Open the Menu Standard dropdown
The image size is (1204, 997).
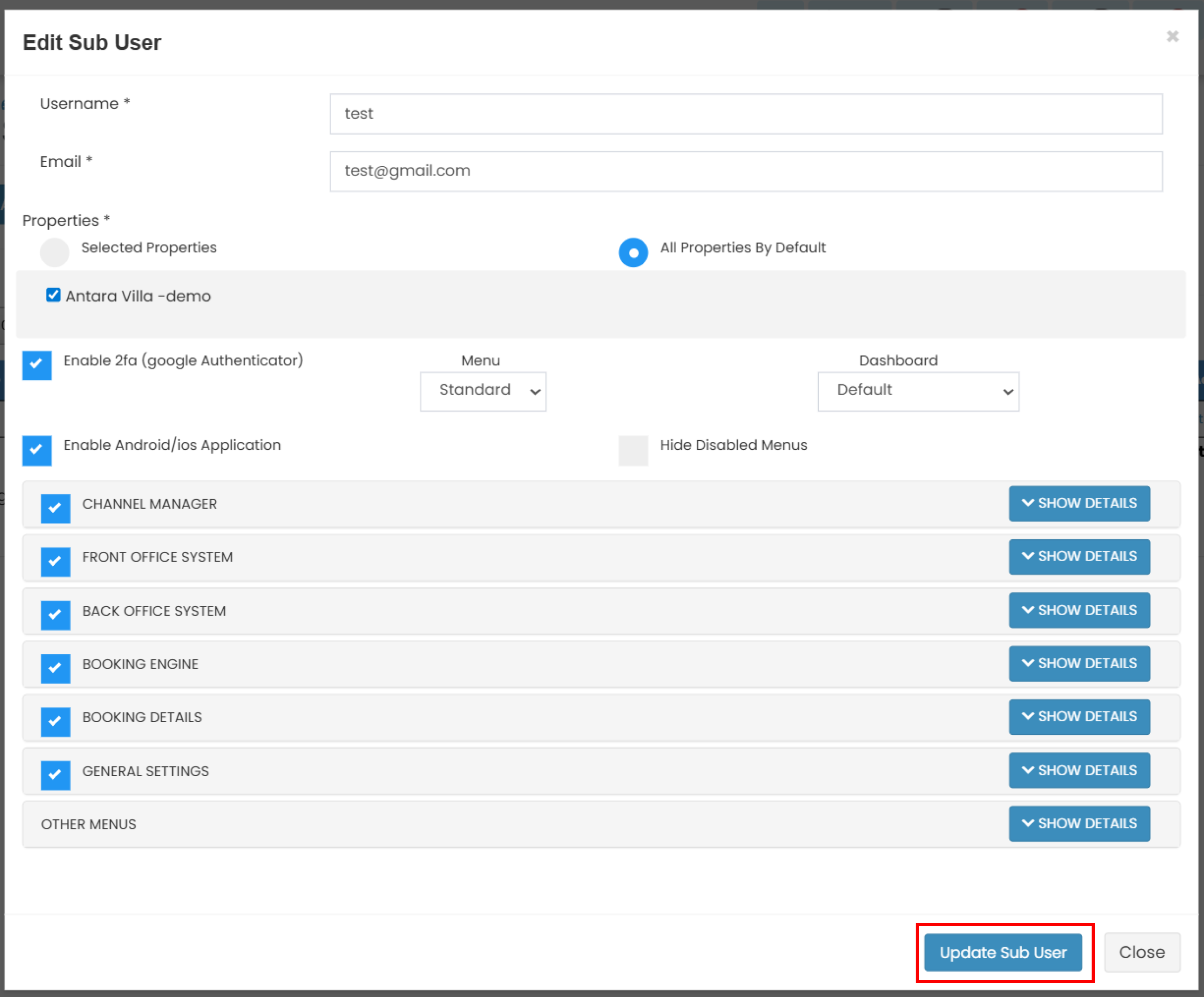pyautogui.click(x=482, y=391)
